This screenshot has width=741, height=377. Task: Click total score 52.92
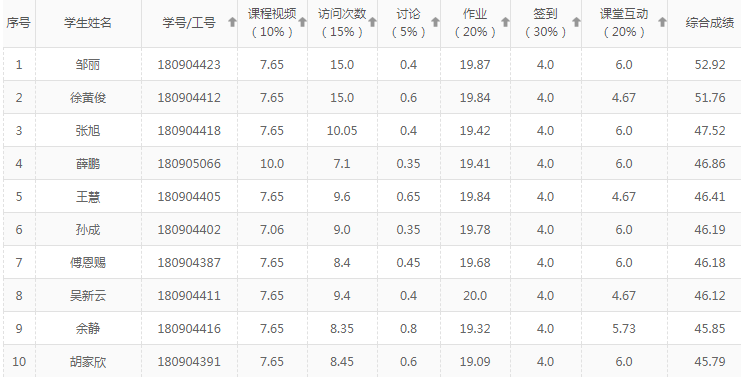710,64
